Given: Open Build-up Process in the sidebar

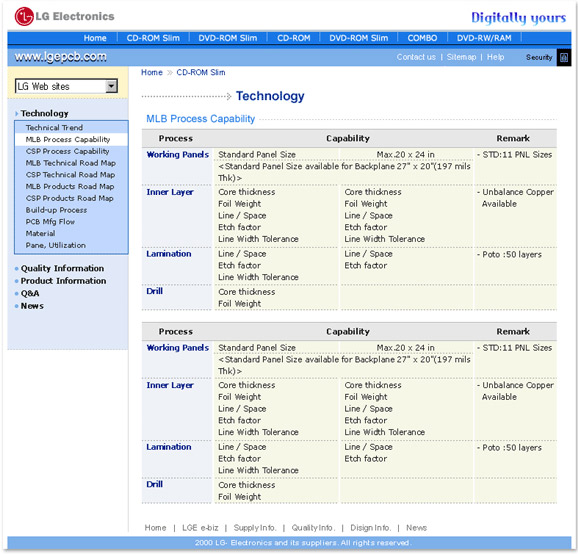Looking at the screenshot, I should 56,210.
